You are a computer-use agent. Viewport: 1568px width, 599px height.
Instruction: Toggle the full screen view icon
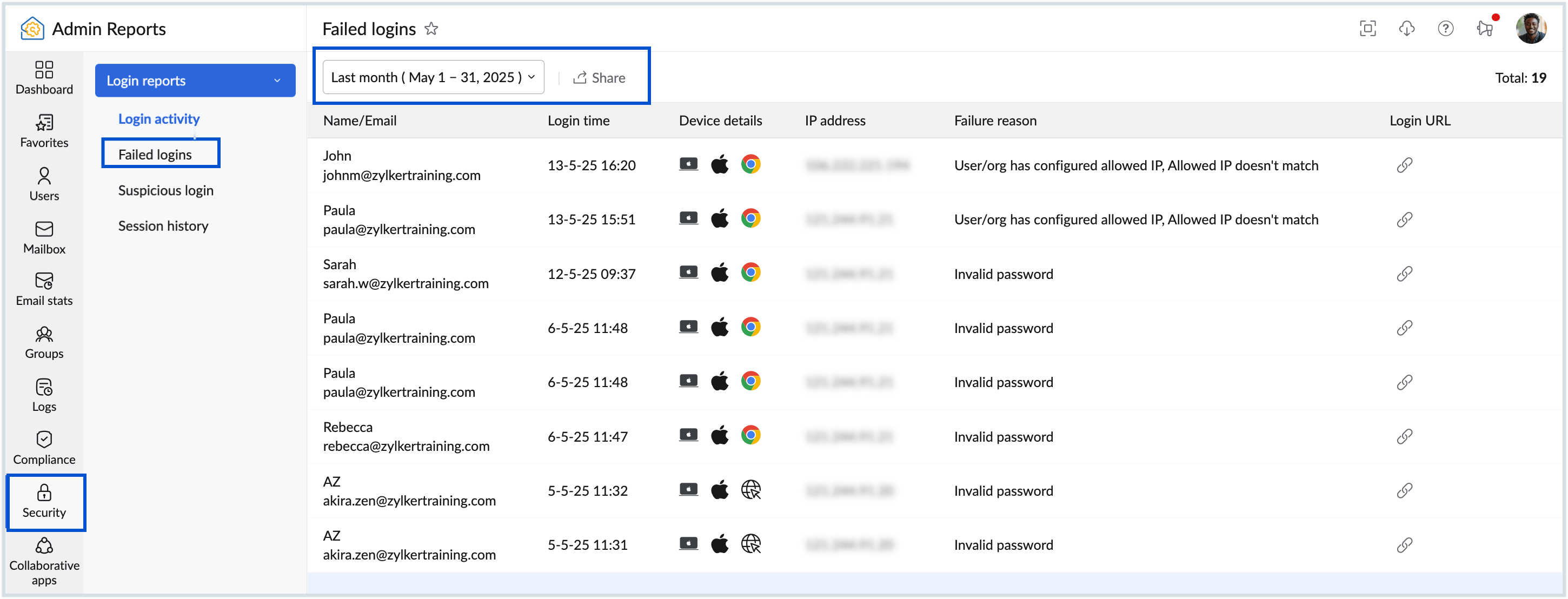pyautogui.click(x=1368, y=29)
